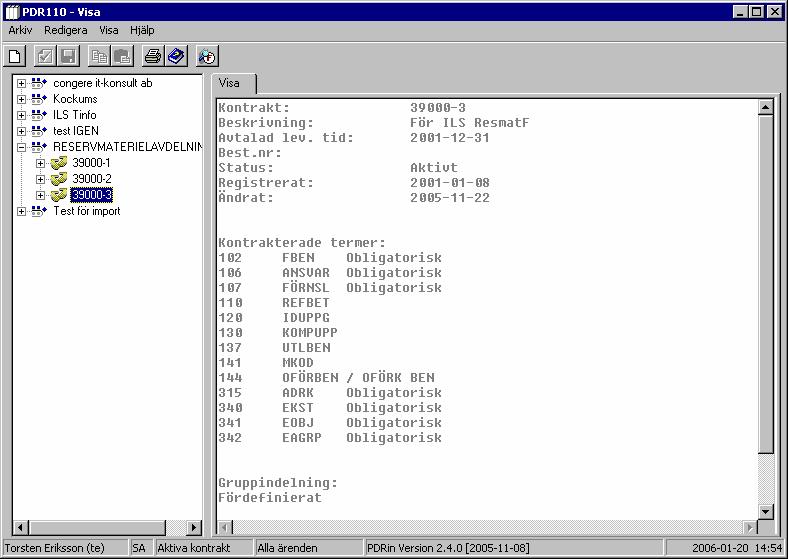Click the description För ILS ResmatF

(469, 123)
